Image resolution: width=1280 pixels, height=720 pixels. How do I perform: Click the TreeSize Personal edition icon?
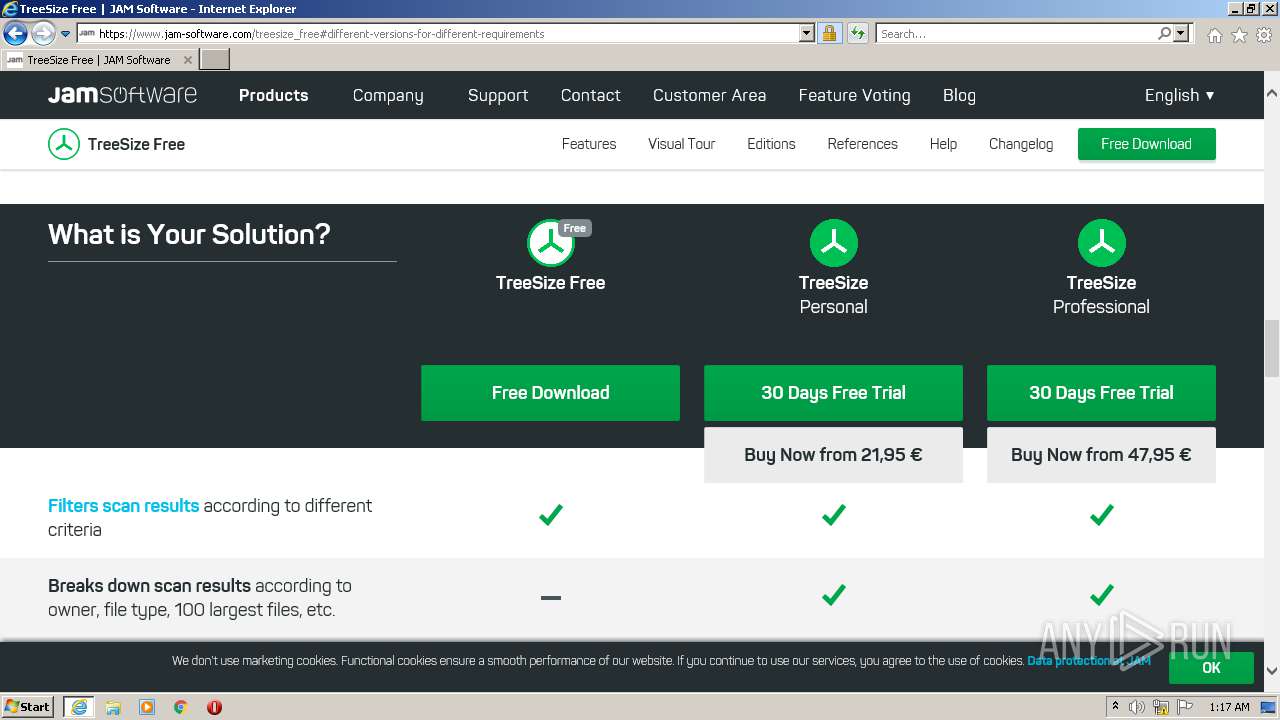tap(833, 243)
